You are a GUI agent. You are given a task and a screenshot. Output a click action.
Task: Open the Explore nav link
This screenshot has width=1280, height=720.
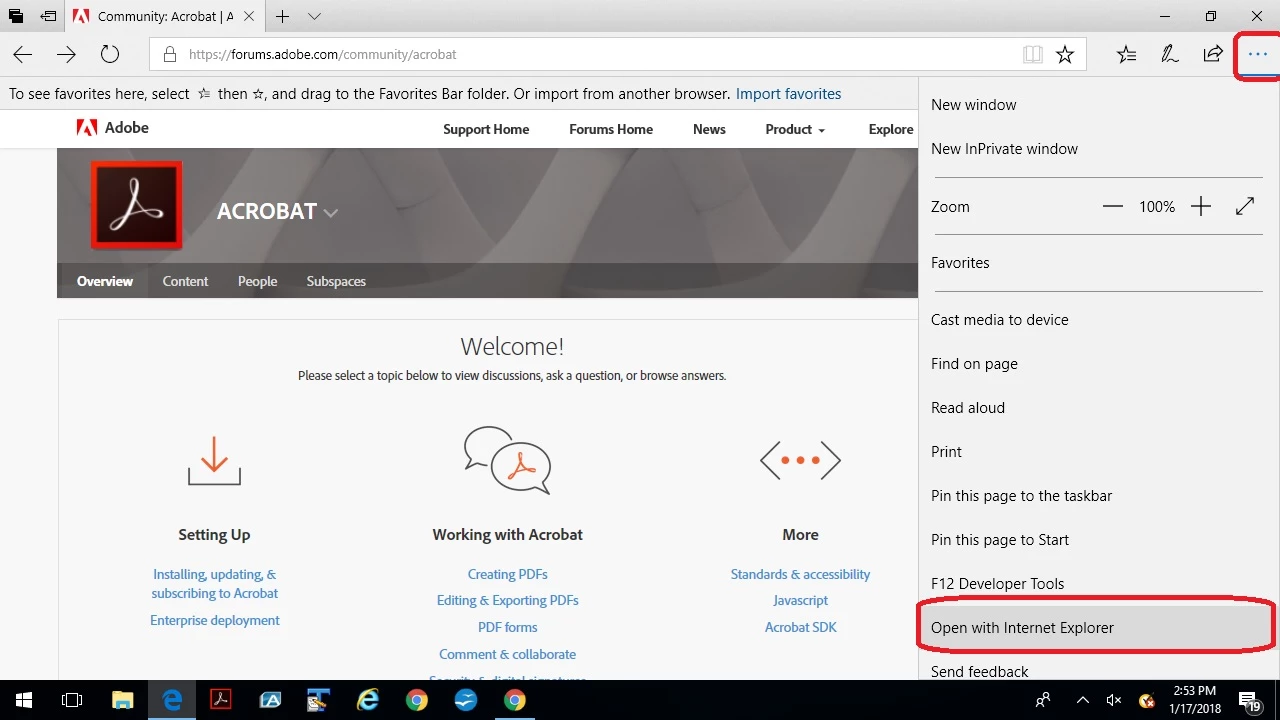(x=891, y=129)
